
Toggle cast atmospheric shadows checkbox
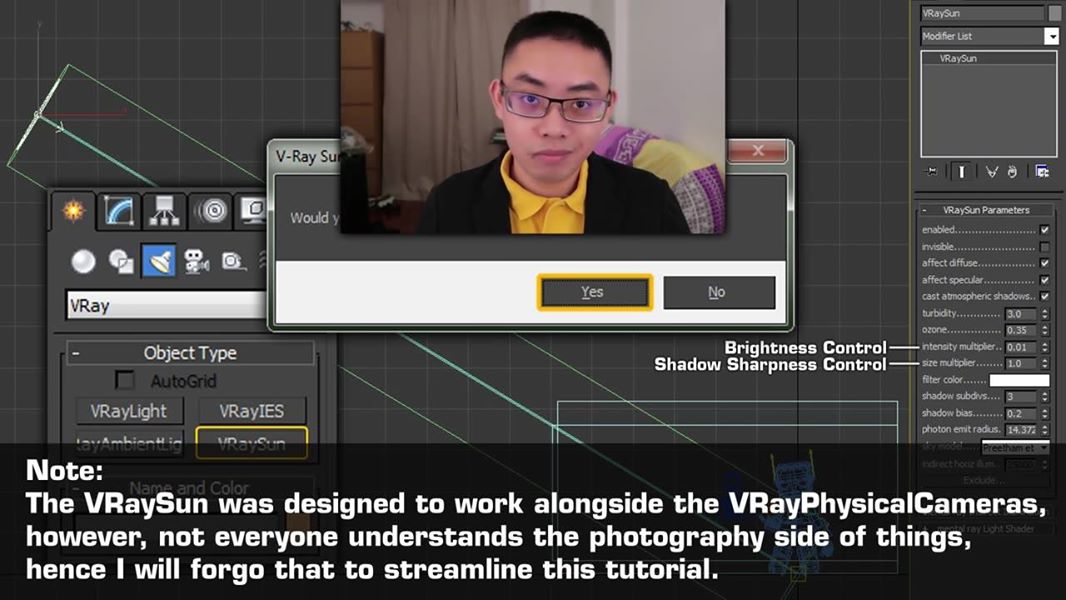1045,296
